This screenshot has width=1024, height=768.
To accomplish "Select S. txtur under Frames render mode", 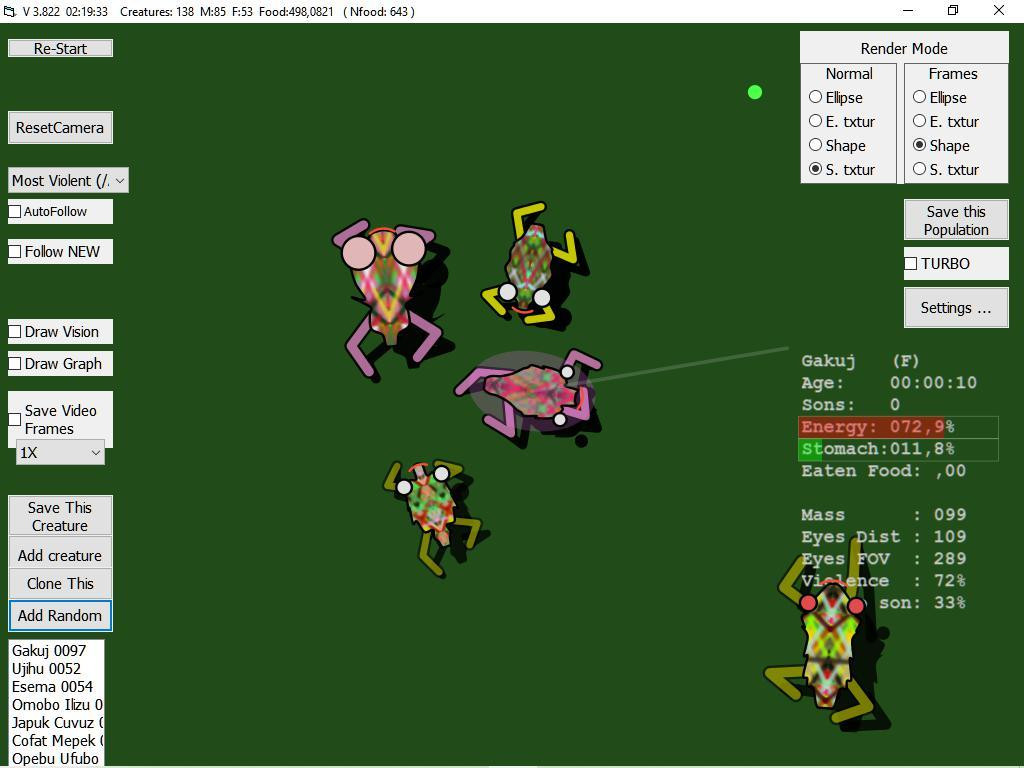I will [919, 169].
